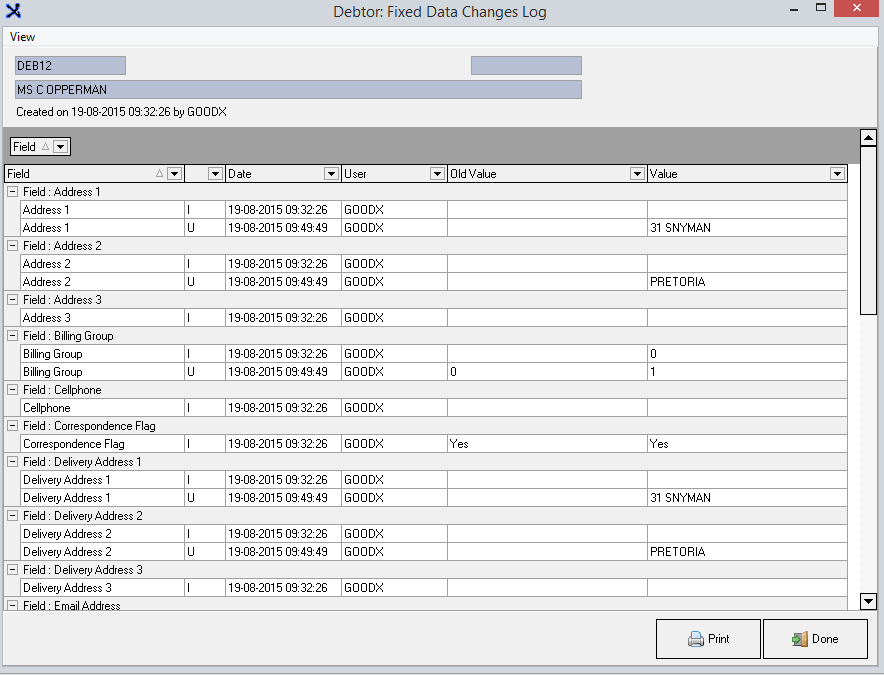
Task: Click the Done button
Action: click(815, 639)
